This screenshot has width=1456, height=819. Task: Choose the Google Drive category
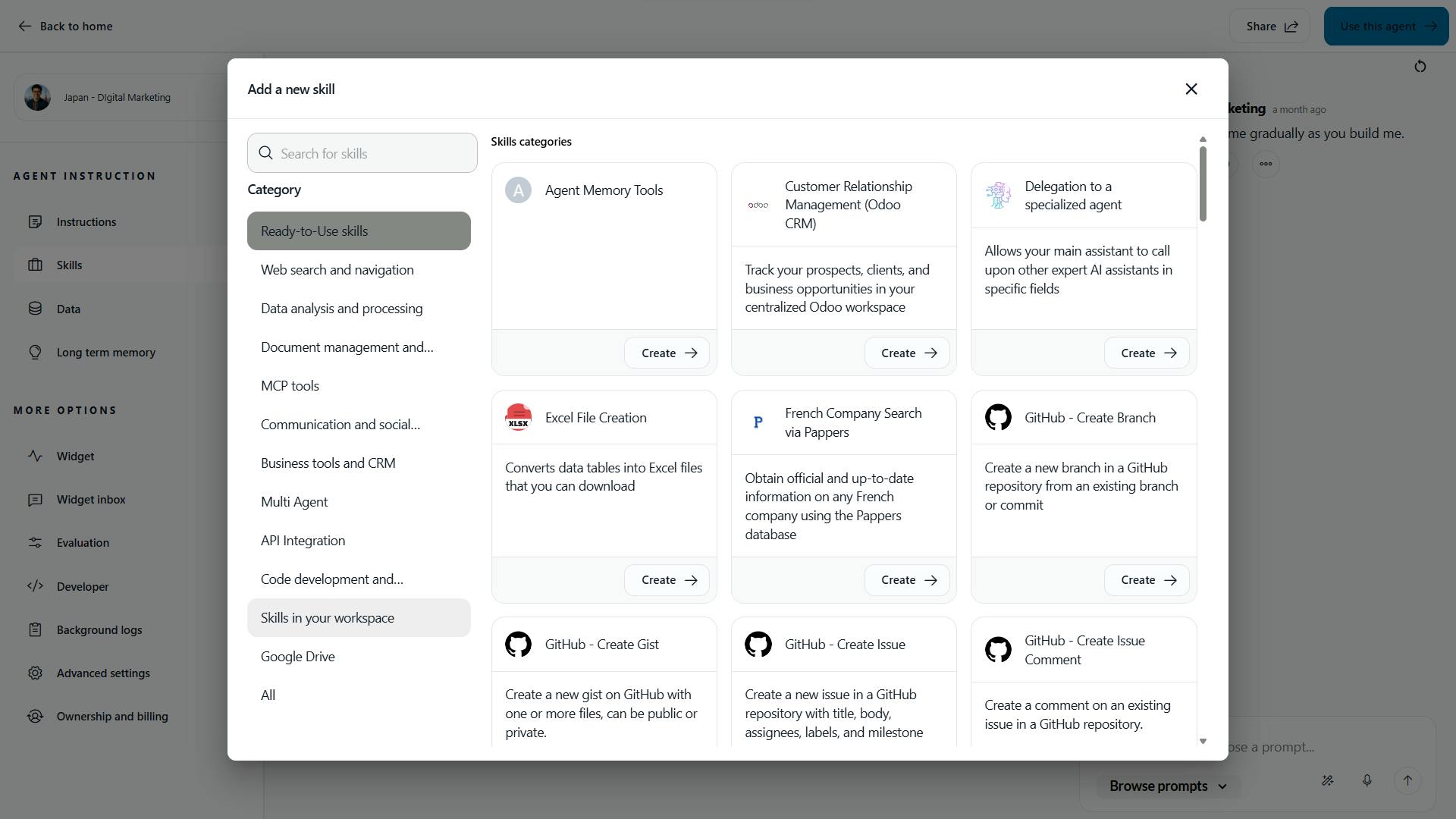coord(298,657)
